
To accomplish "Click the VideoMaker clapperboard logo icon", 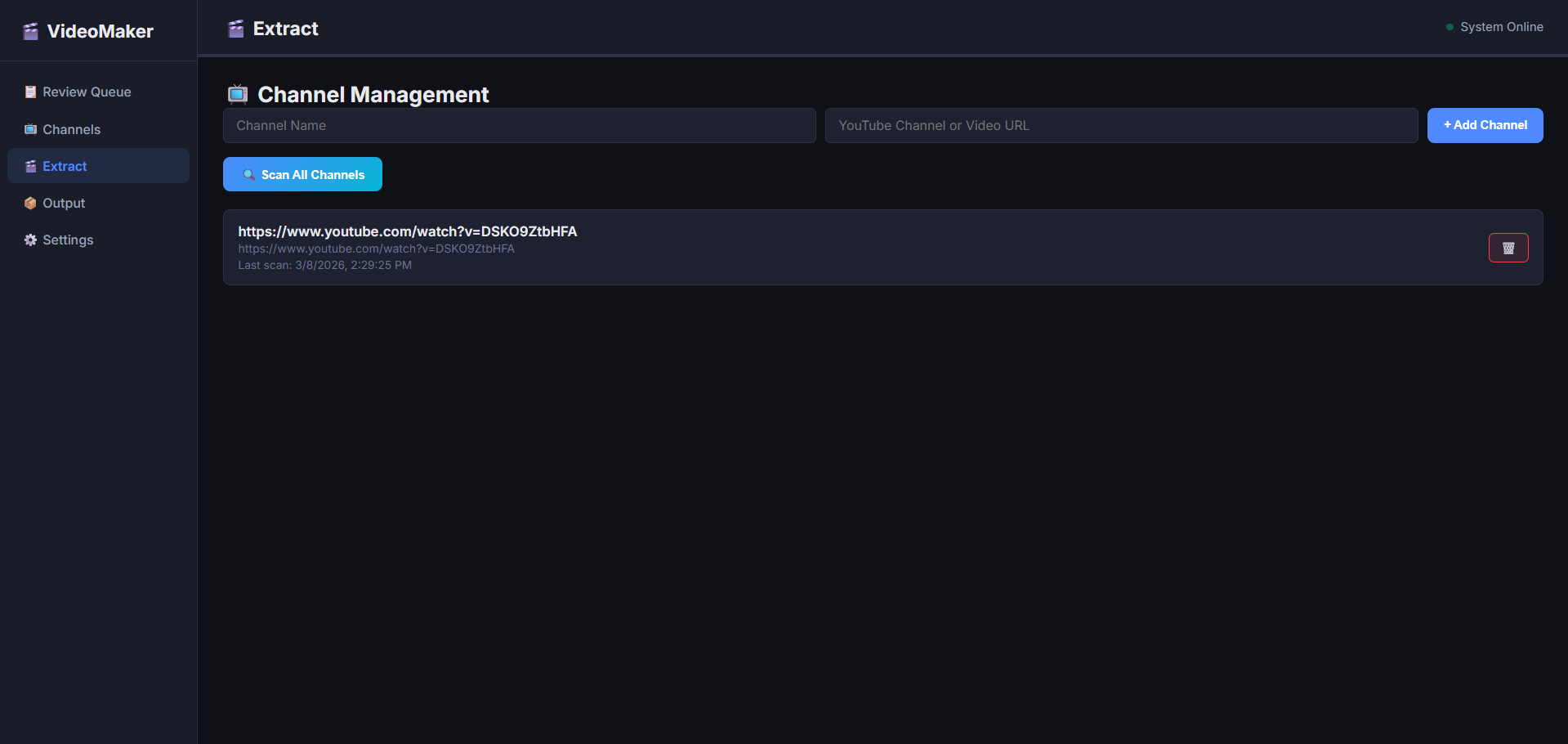I will (30, 31).
